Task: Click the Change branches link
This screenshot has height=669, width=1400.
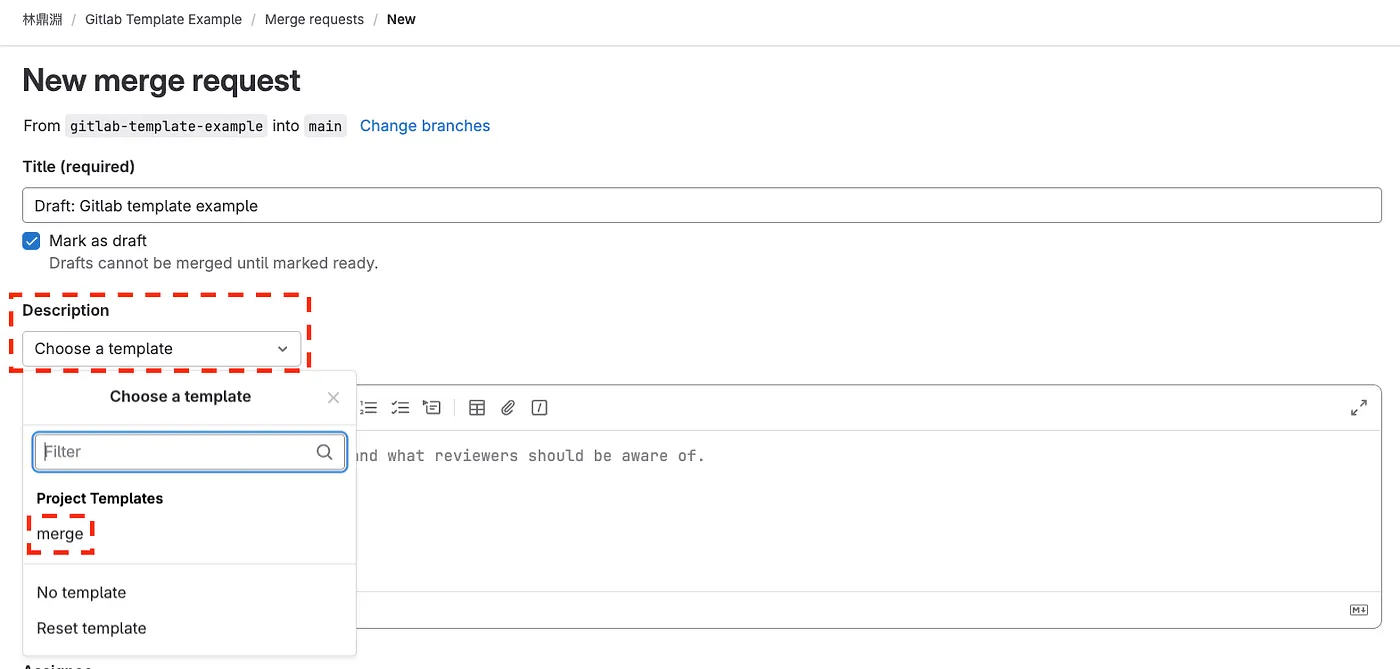Action: 425,126
